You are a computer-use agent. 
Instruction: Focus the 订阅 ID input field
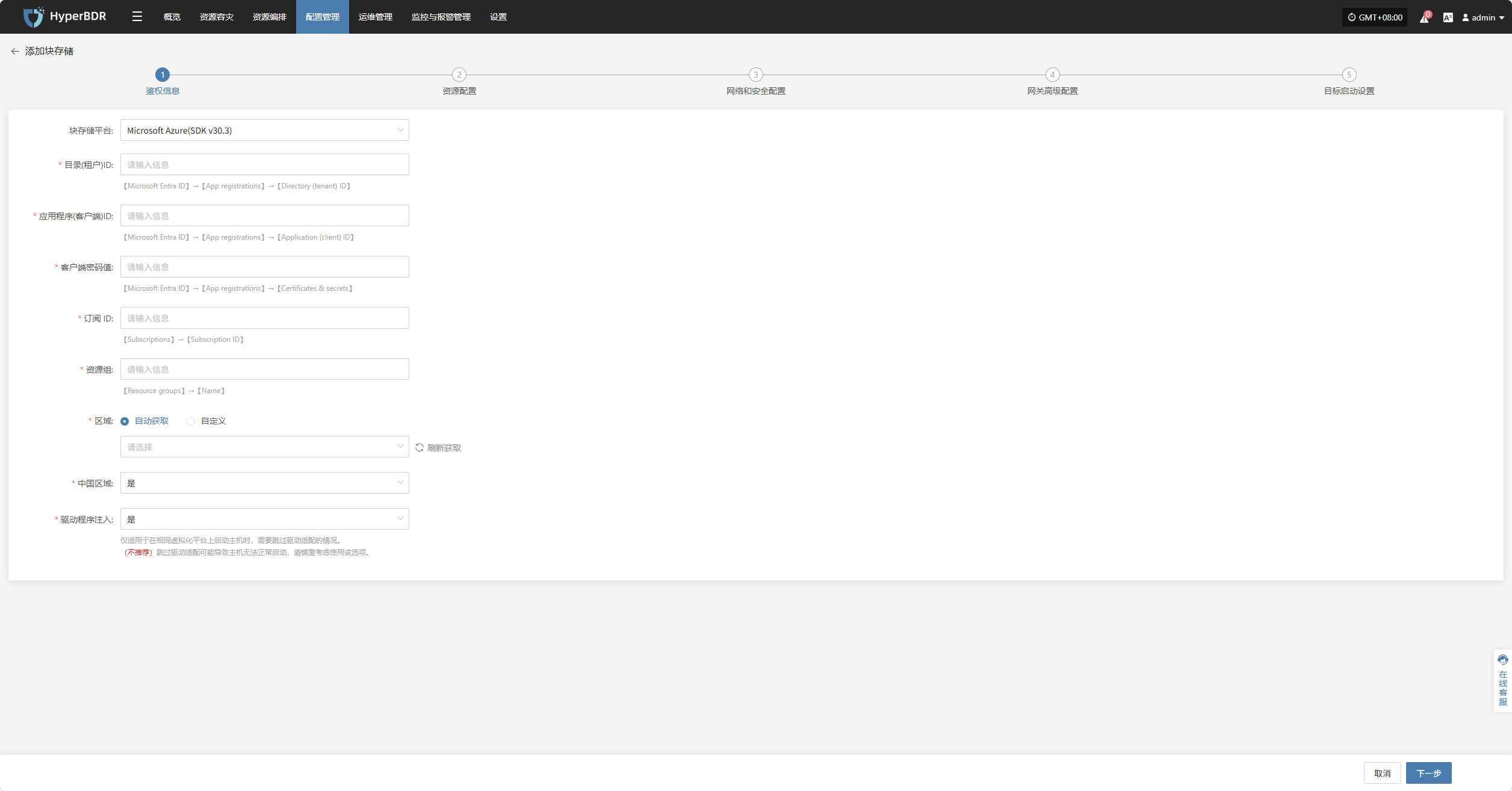click(x=265, y=318)
